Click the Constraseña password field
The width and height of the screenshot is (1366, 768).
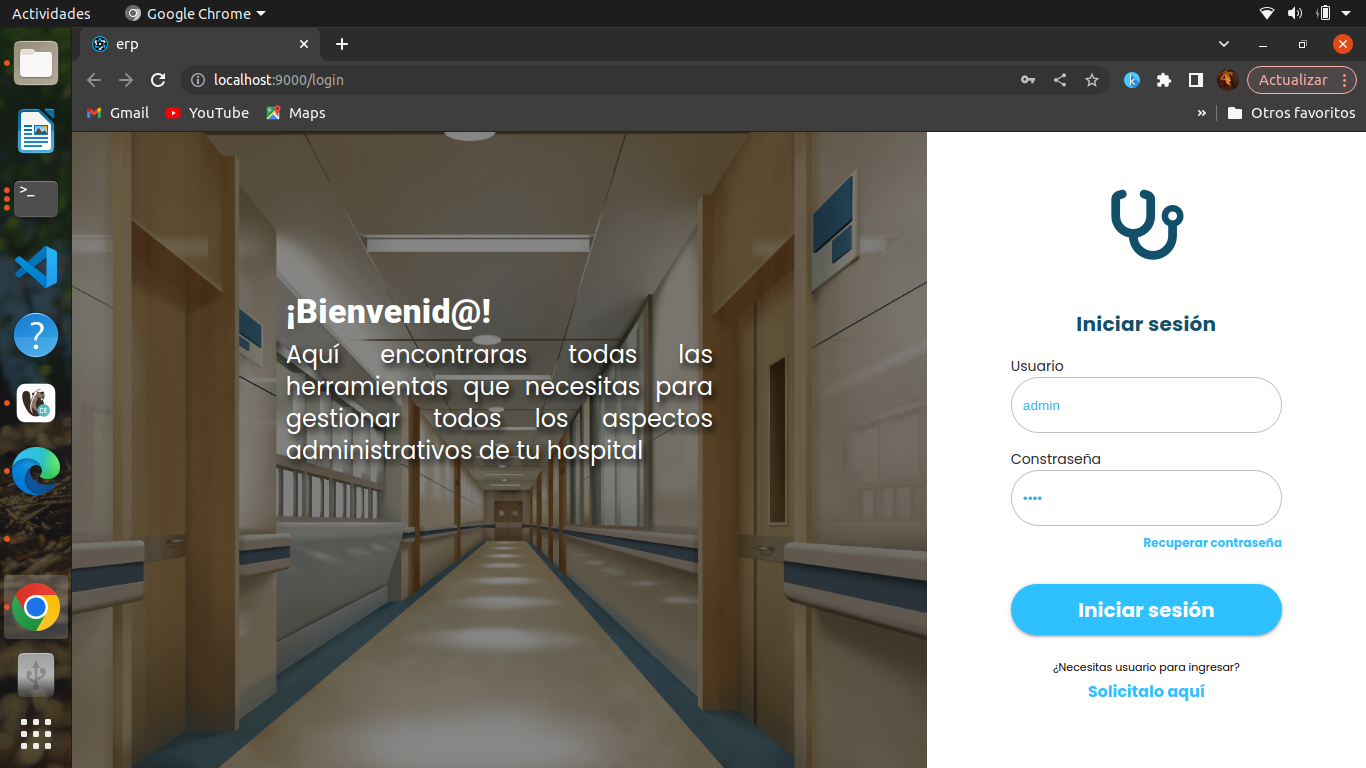(1146, 498)
